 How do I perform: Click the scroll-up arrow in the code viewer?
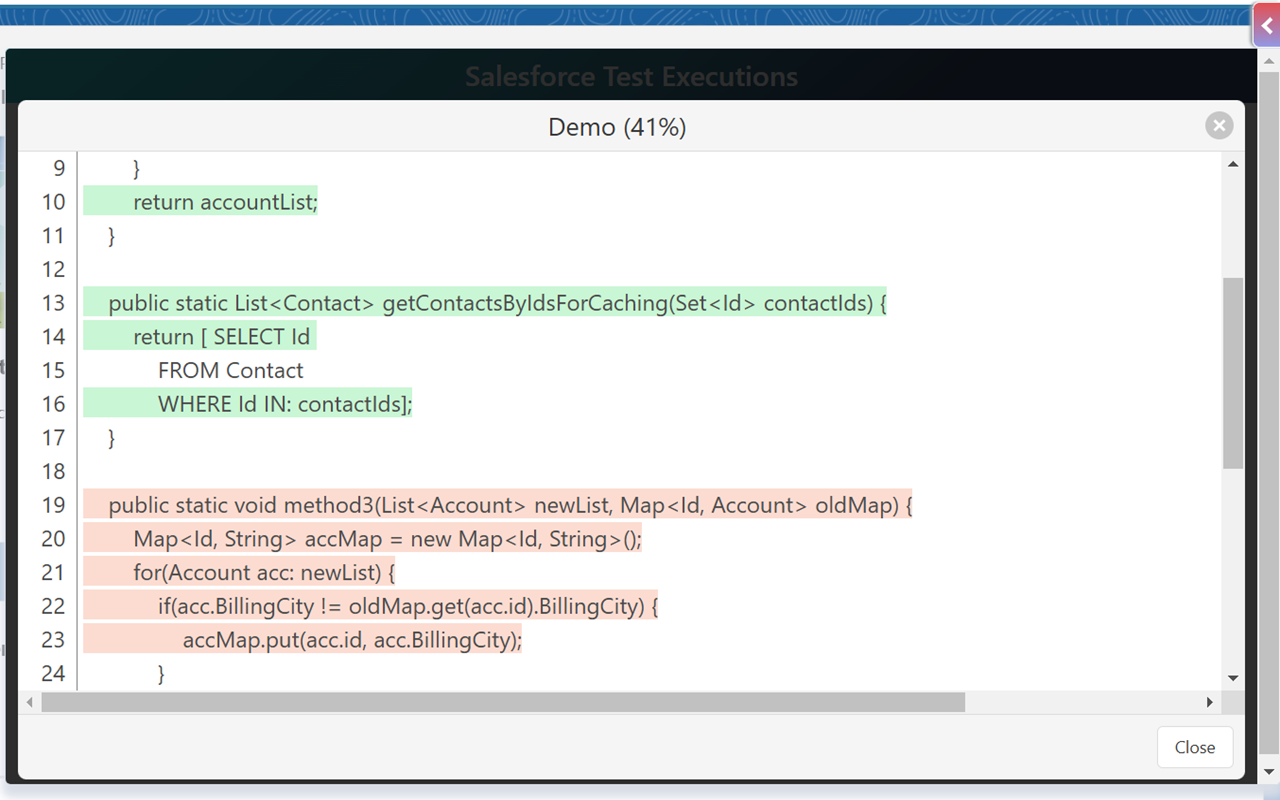coord(1232,162)
